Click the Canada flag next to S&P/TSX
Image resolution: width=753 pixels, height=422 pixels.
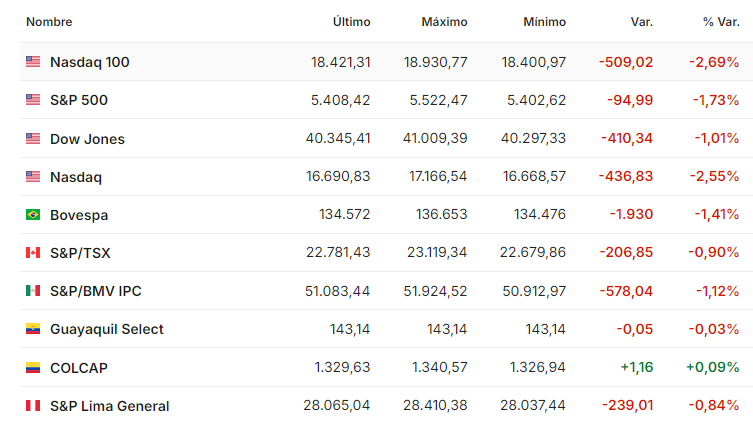click(x=33, y=252)
